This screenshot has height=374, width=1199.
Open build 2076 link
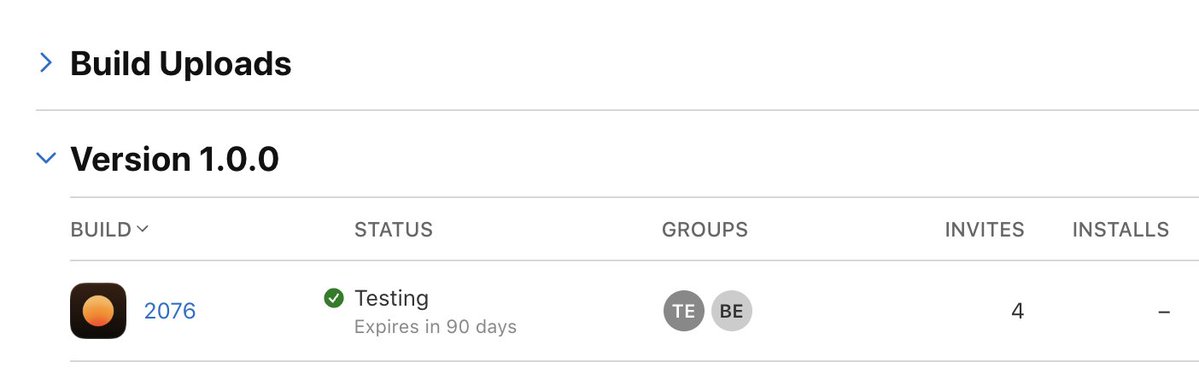click(x=170, y=311)
